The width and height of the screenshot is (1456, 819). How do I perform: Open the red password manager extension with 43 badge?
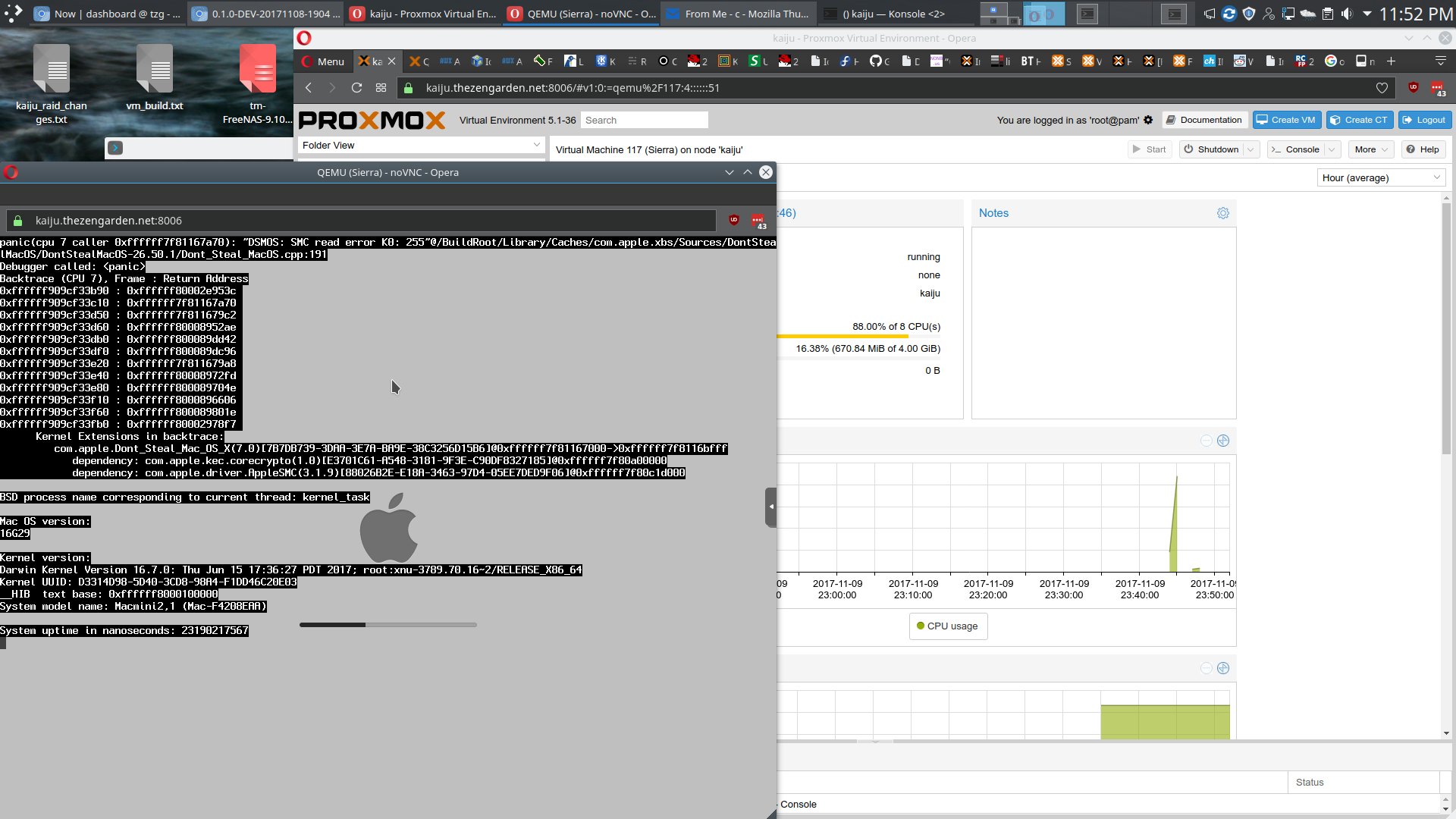pyautogui.click(x=1438, y=89)
